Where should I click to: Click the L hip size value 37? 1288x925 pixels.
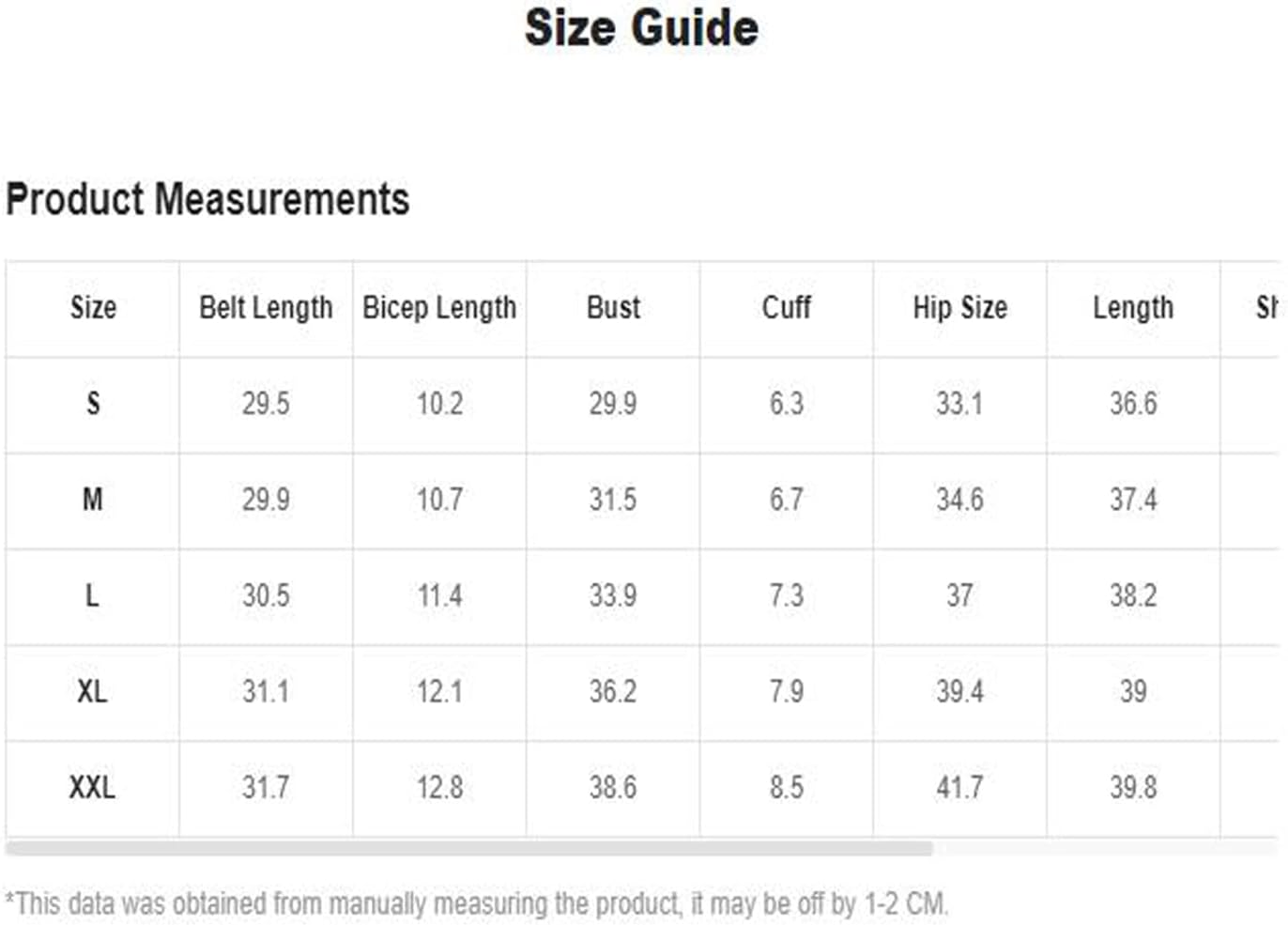pos(959,595)
